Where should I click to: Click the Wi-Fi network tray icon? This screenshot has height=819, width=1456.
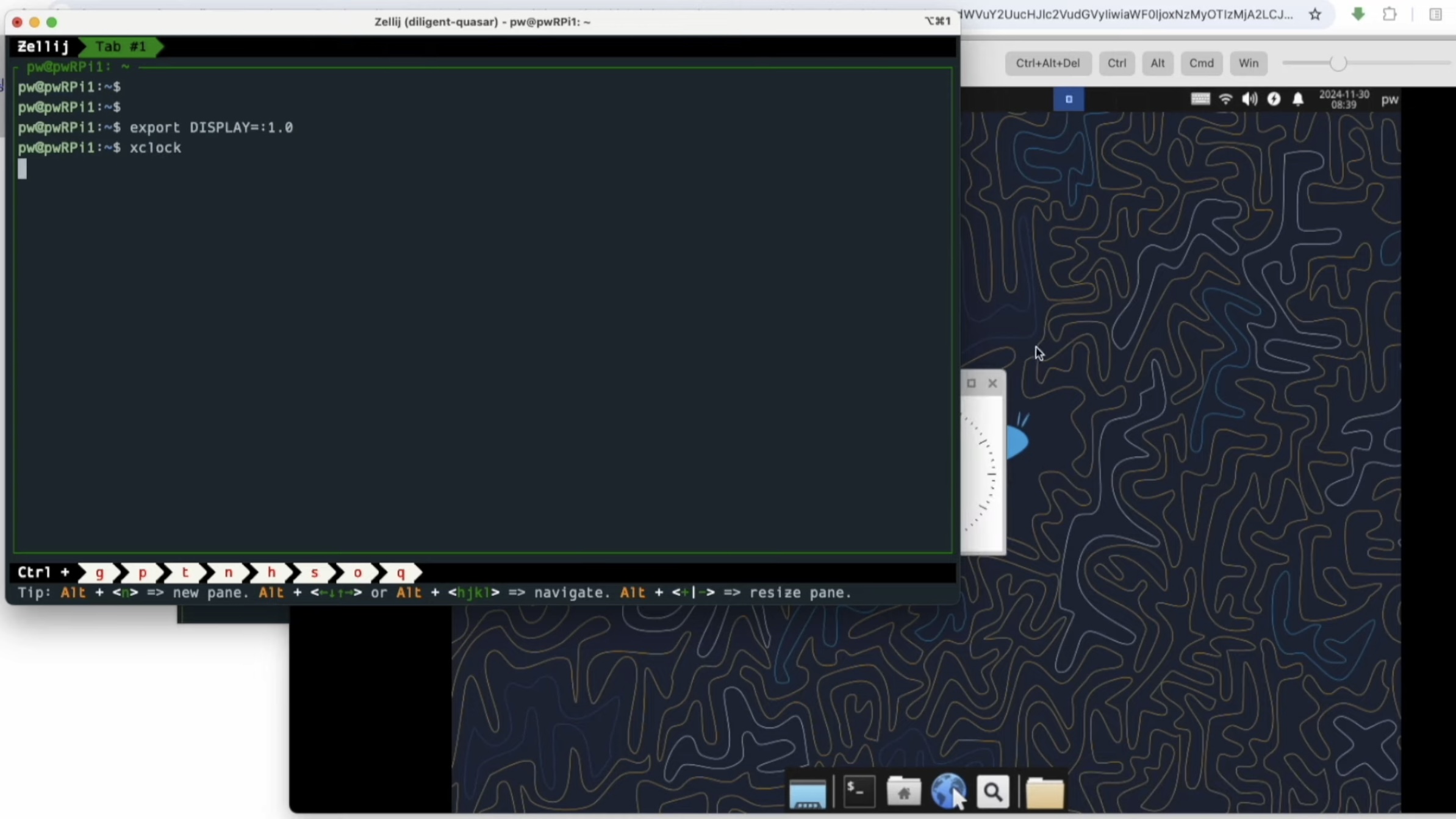(x=1225, y=99)
